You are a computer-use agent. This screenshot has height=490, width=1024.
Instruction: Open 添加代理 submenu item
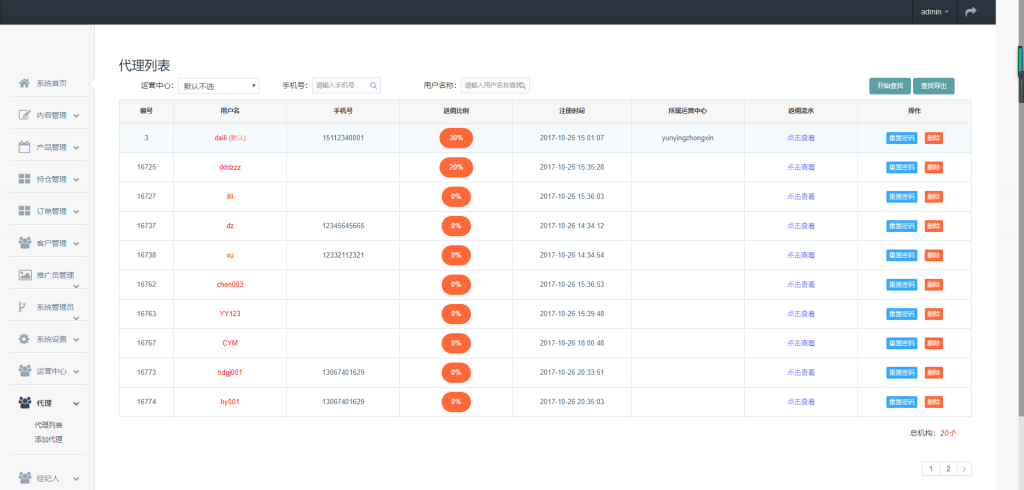[x=49, y=439]
